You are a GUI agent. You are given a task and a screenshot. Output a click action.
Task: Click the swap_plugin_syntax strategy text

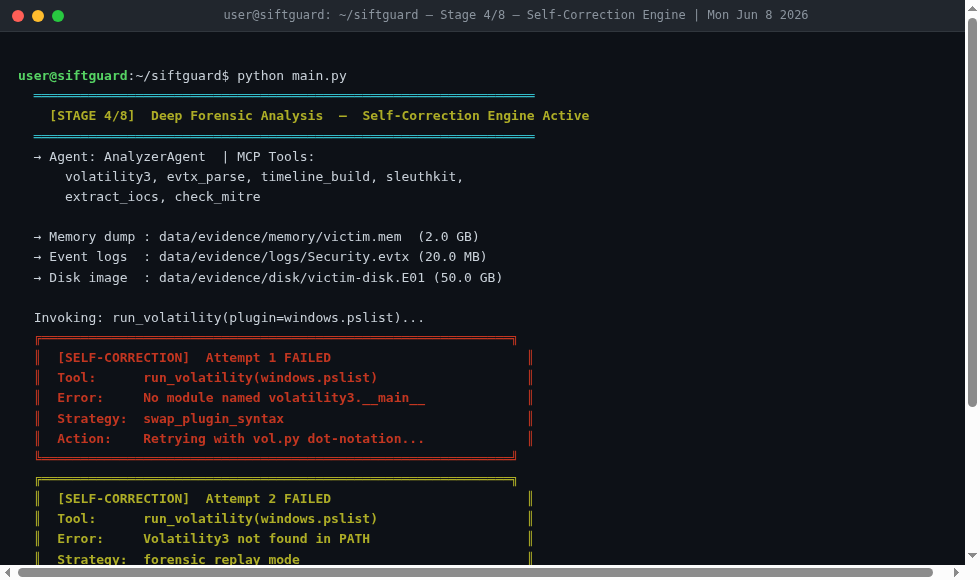pyautogui.click(x=214, y=419)
